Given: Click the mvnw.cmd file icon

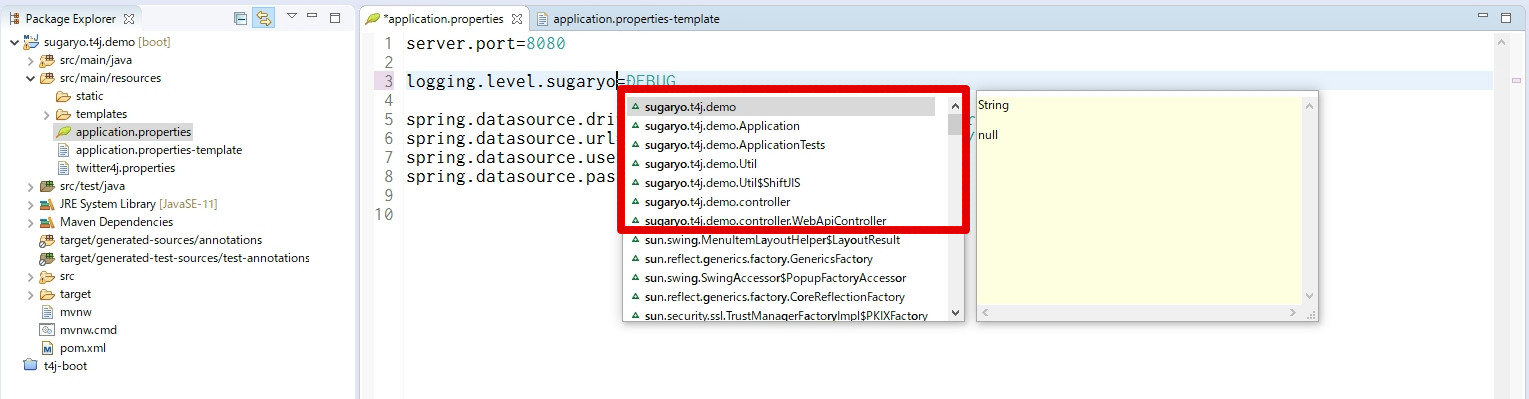Looking at the screenshot, I should (x=47, y=330).
